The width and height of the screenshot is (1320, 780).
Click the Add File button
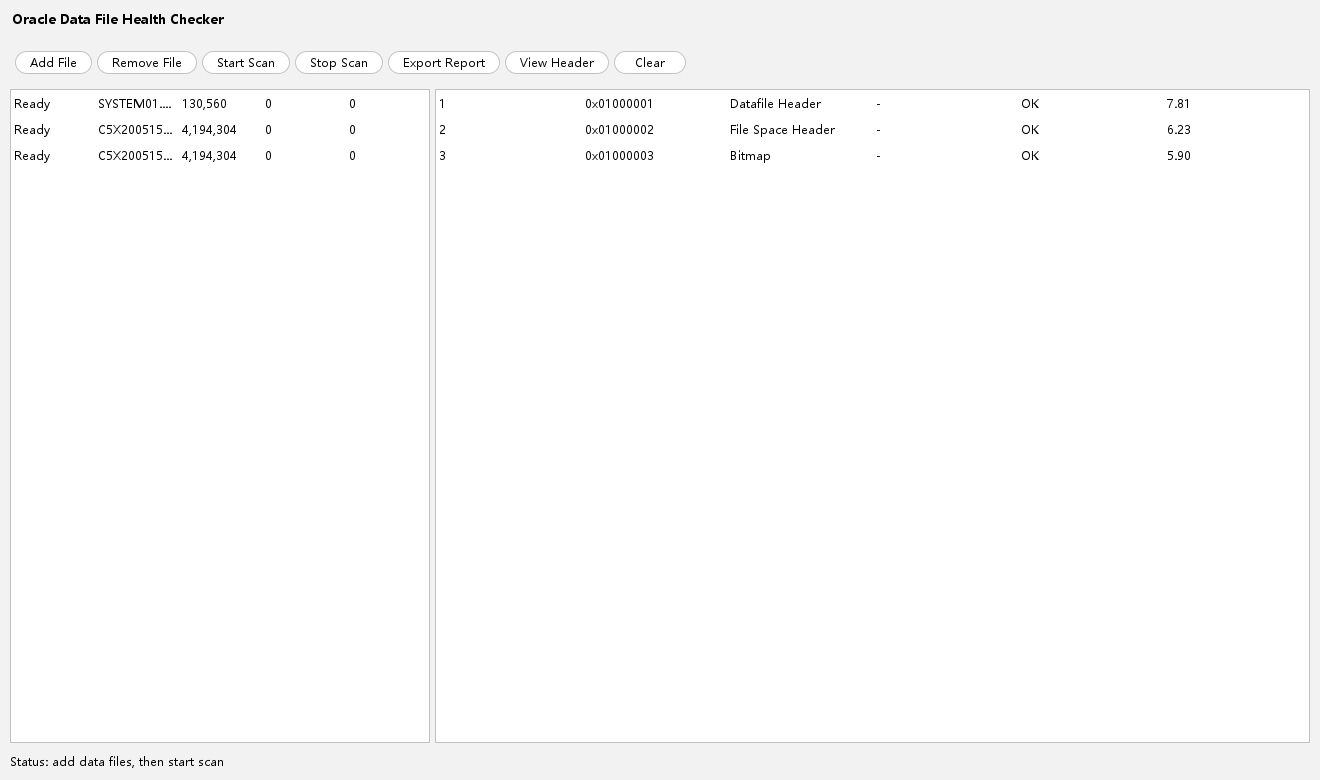(x=53, y=63)
